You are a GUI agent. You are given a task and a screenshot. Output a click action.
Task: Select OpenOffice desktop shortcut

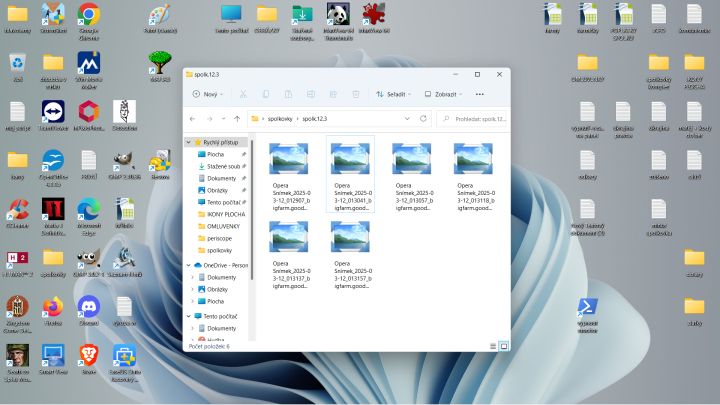53,168
